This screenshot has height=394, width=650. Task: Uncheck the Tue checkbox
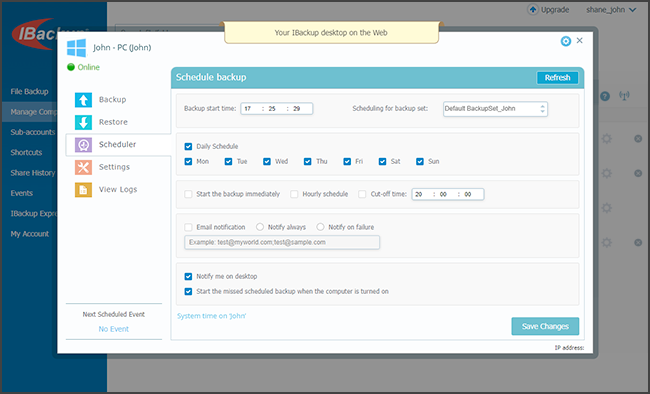tap(228, 161)
